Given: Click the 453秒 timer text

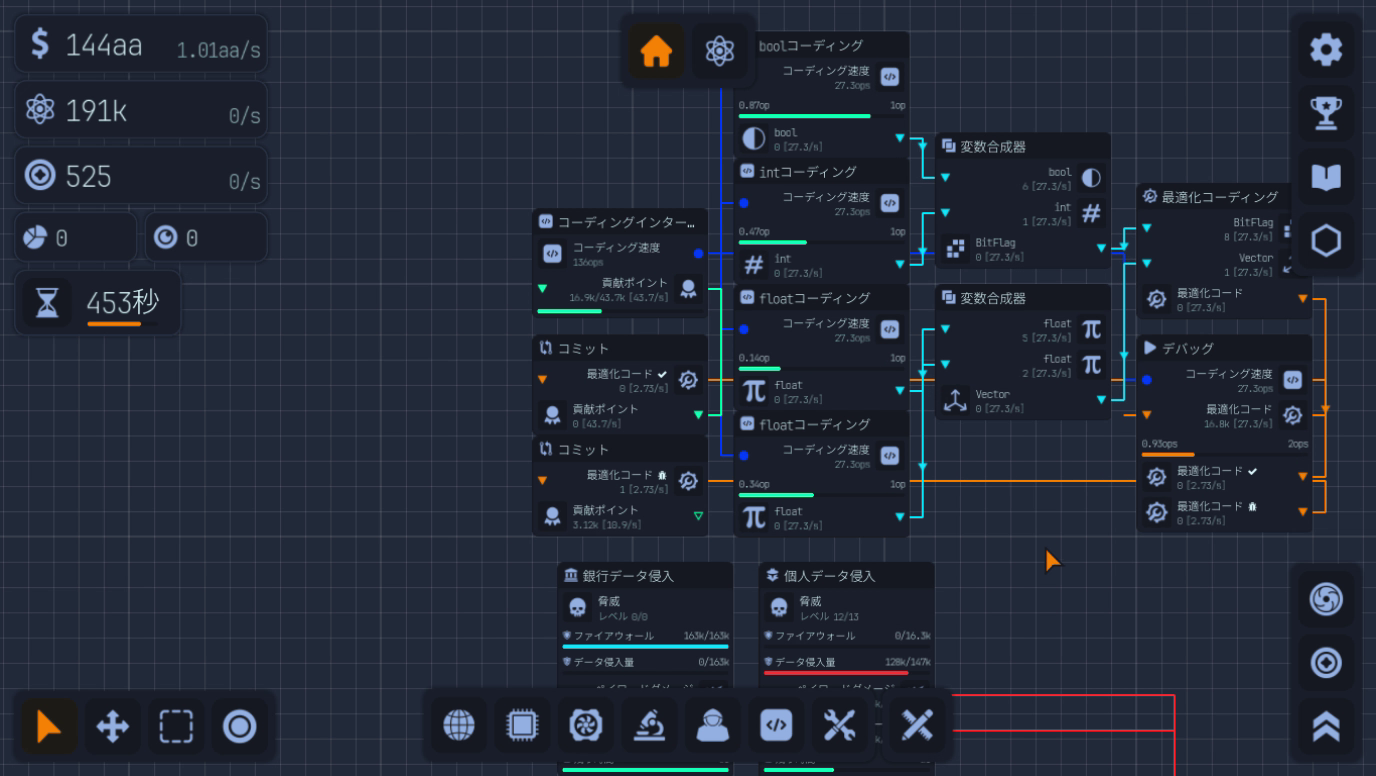Looking at the screenshot, I should click(x=122, y=302).
